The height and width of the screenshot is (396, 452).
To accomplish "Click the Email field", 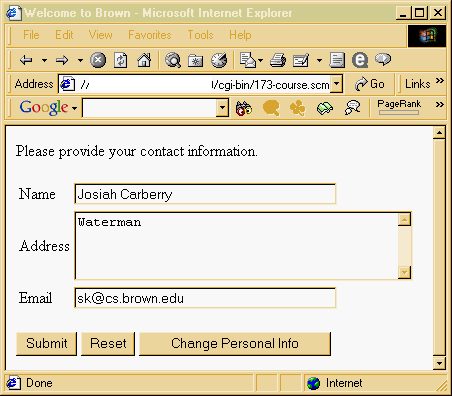I will click(x=205, y=298).
